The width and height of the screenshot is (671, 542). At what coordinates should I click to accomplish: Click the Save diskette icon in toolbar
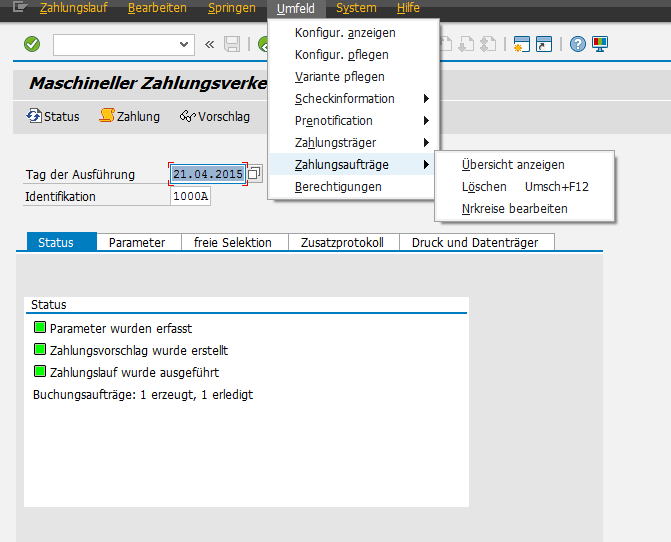(x=232, y=44)
